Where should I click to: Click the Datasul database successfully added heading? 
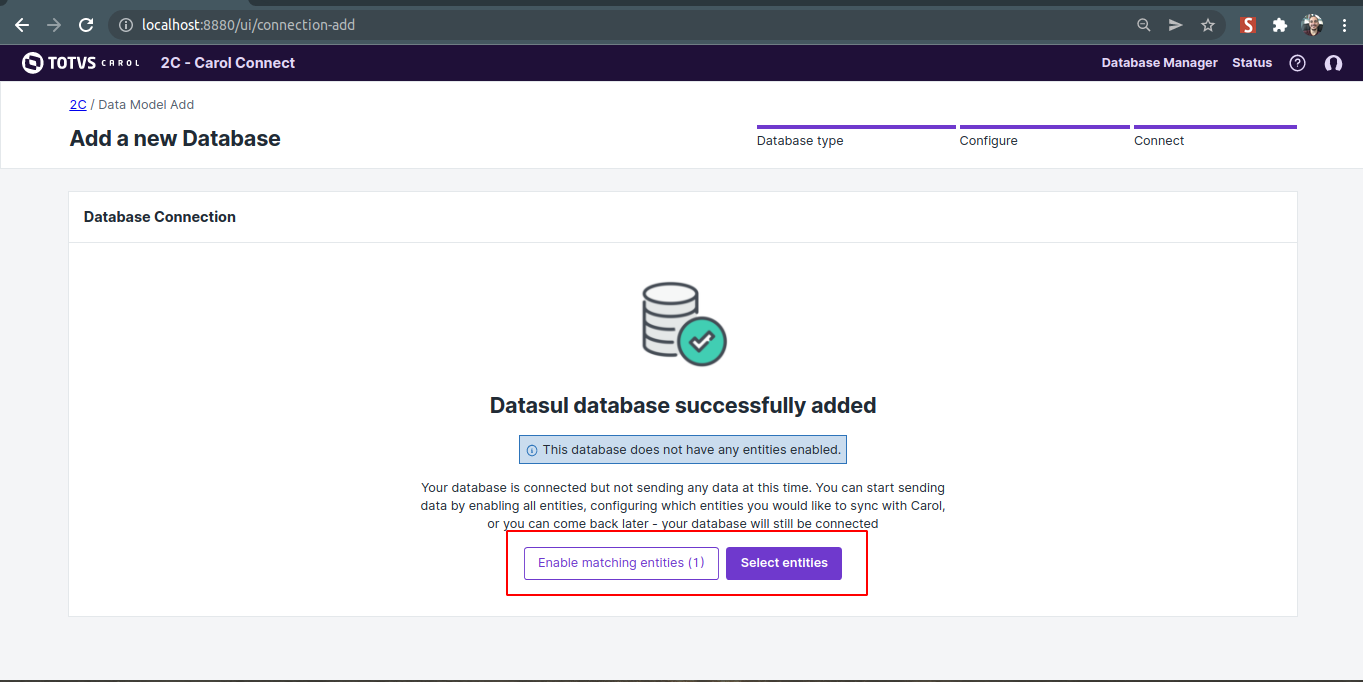click(683, 406)
